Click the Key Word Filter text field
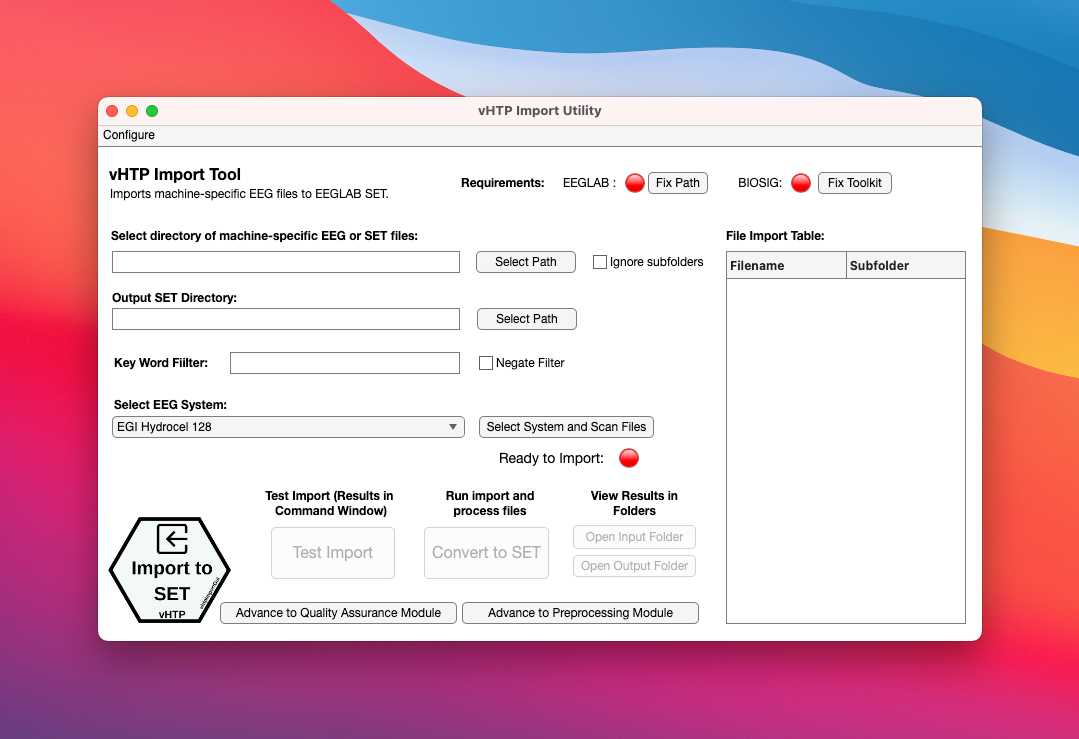Viewport: 1079px width, 739px height. (x=344, y=363)
